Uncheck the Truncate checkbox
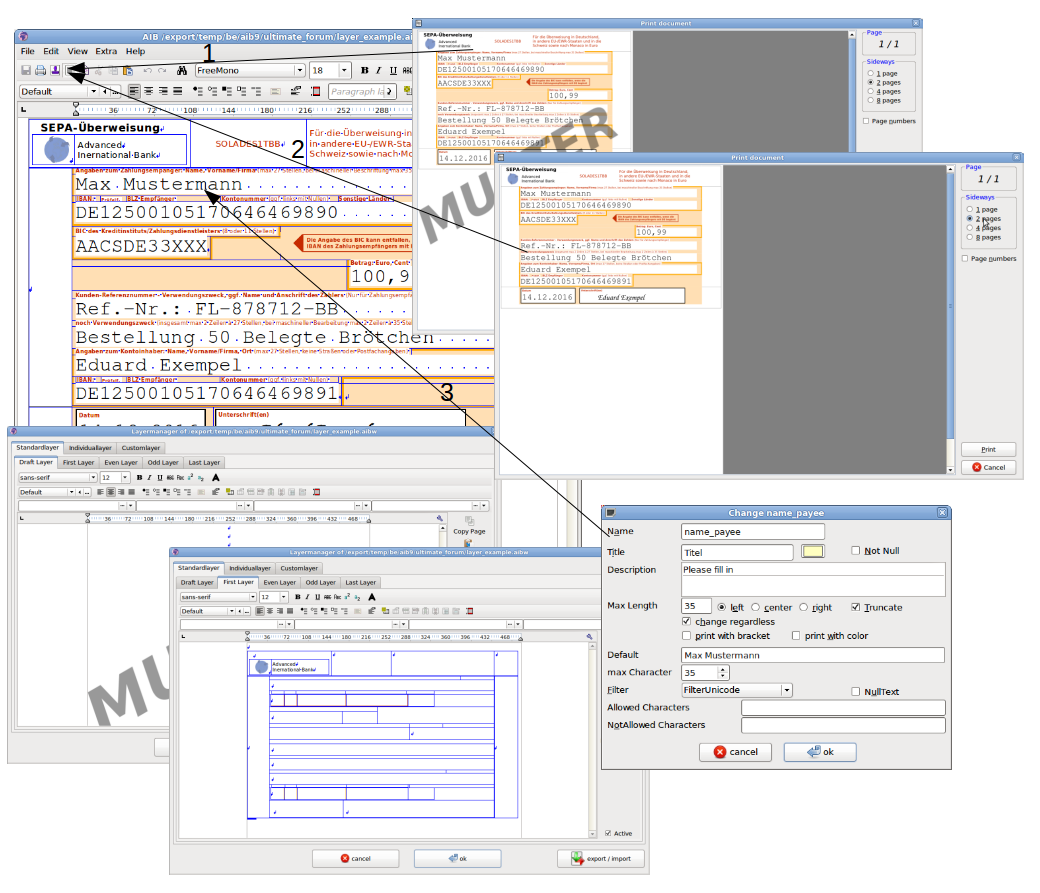The image size is (1040, 893). coord(856,607)
